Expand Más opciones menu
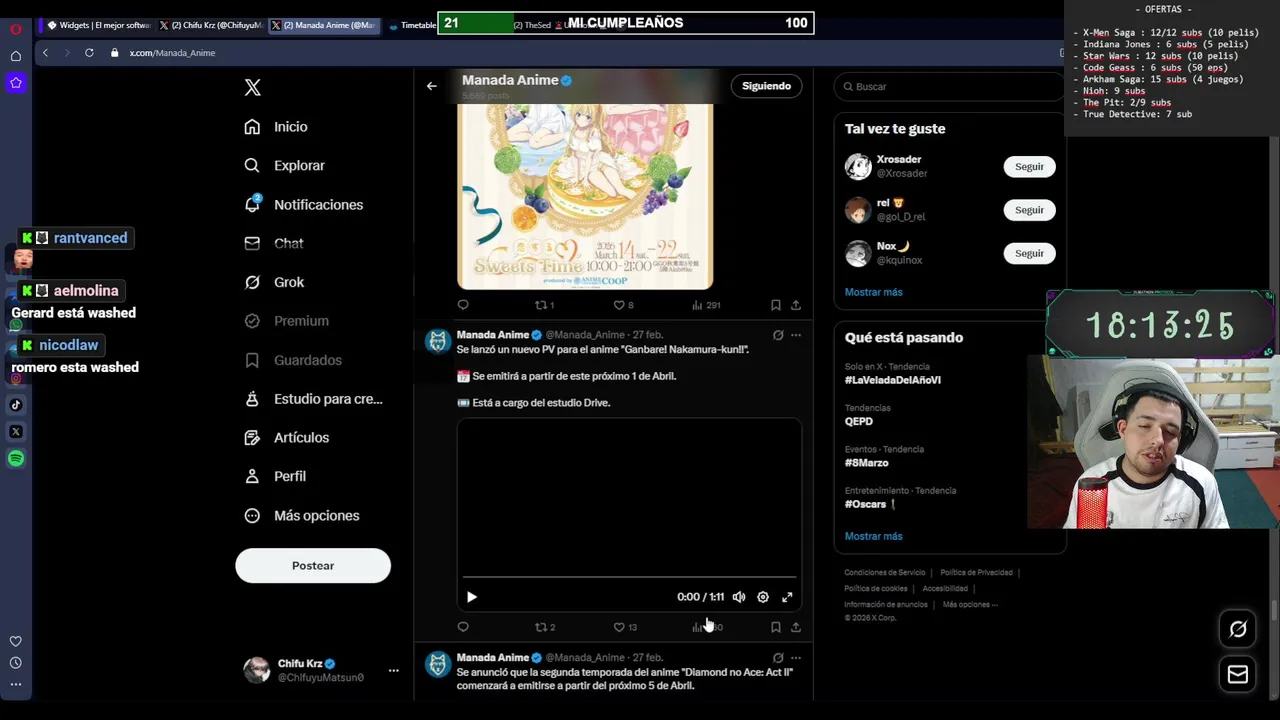 [302, 516]
